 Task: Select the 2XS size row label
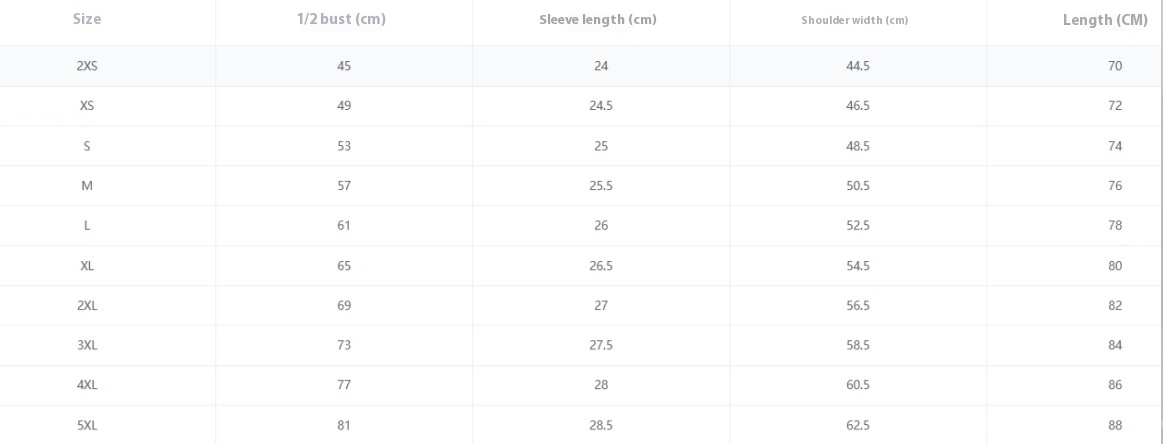point(87,65)
